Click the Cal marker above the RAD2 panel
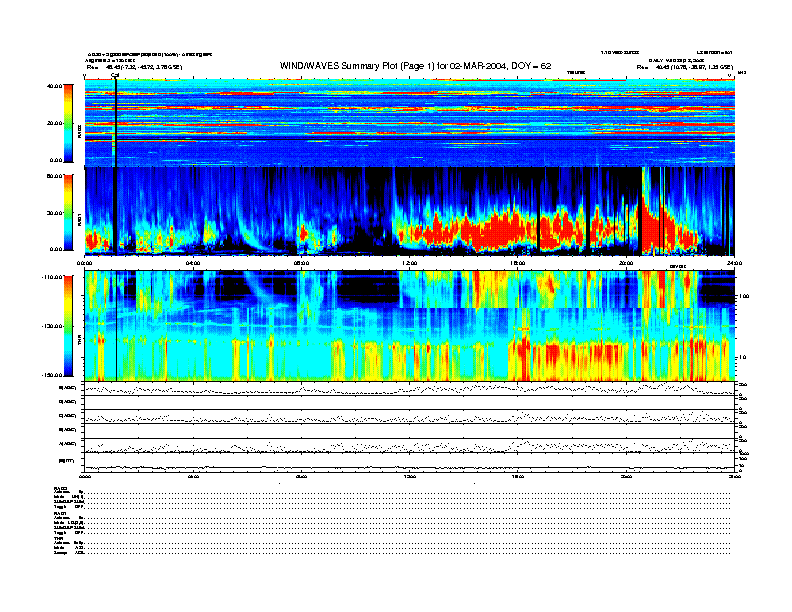 pos(115,75)
